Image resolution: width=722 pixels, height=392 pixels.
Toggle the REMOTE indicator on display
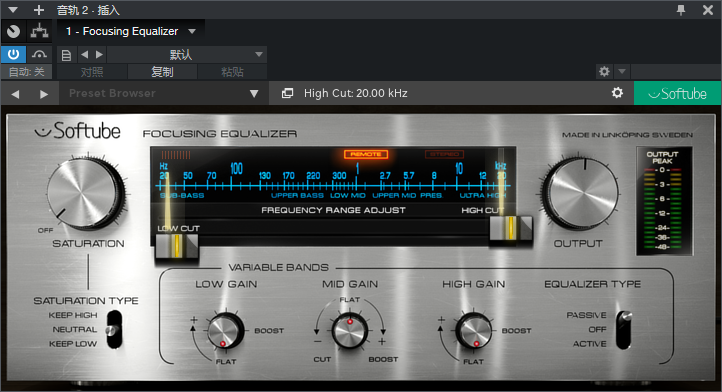tap(366, 154)
